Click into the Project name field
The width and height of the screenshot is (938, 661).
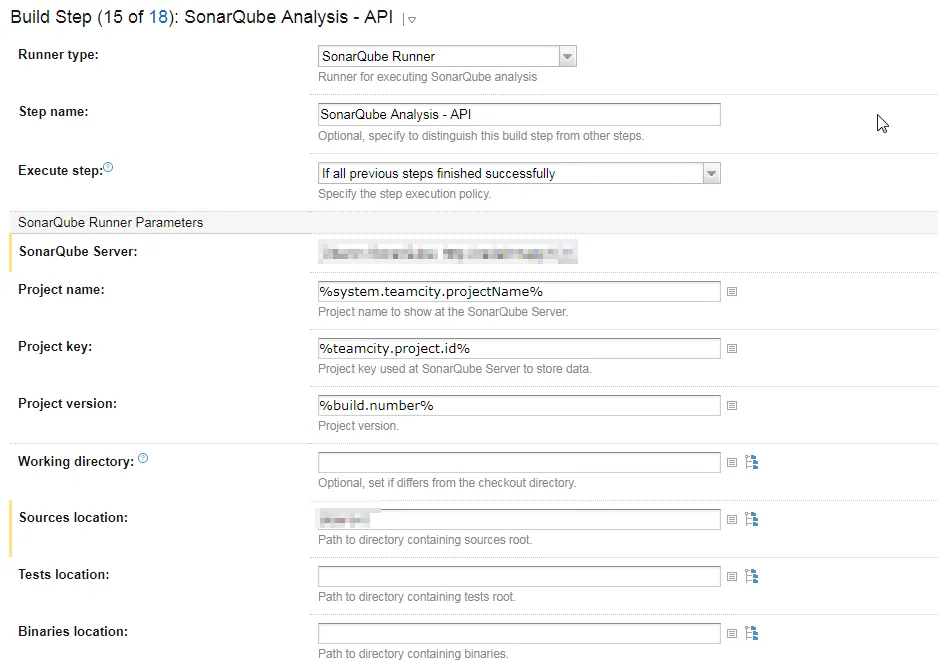point(519,291)
